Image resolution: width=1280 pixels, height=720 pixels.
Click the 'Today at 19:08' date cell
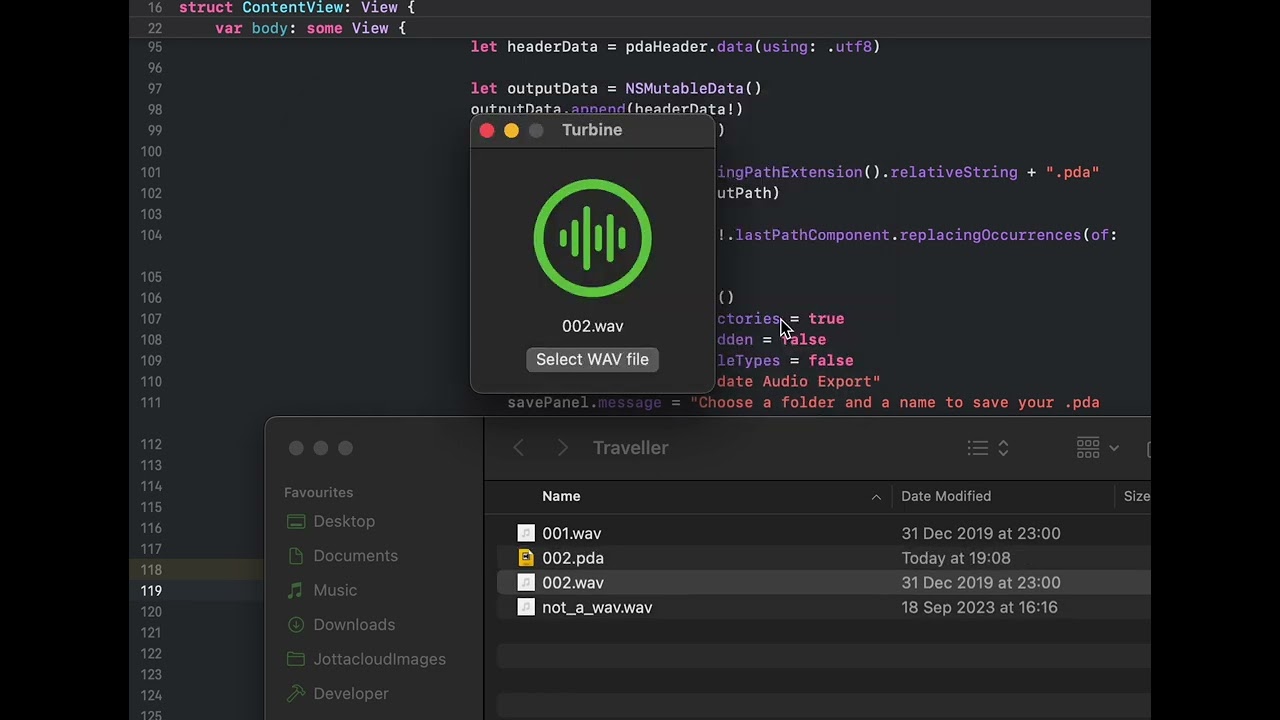(956, 558)
